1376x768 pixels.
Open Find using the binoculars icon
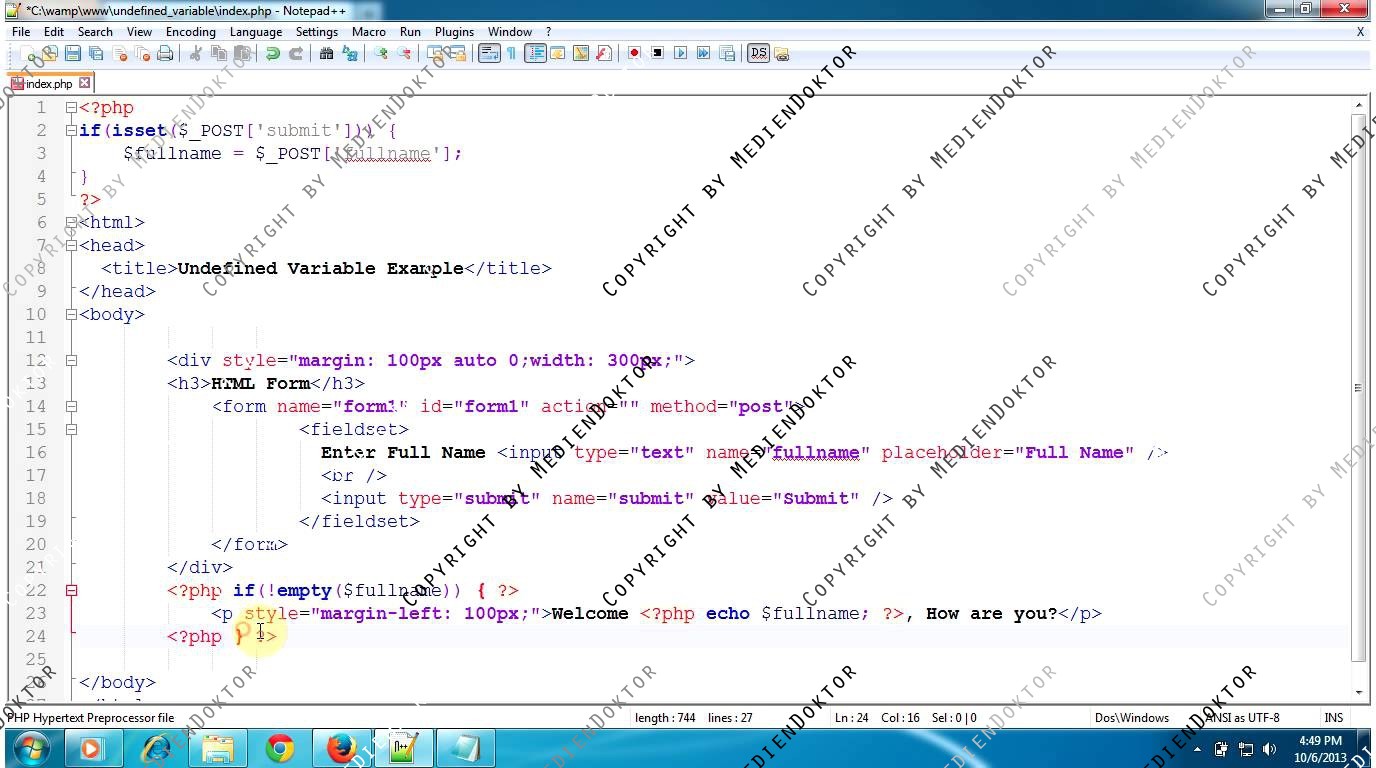coord(326,53)
